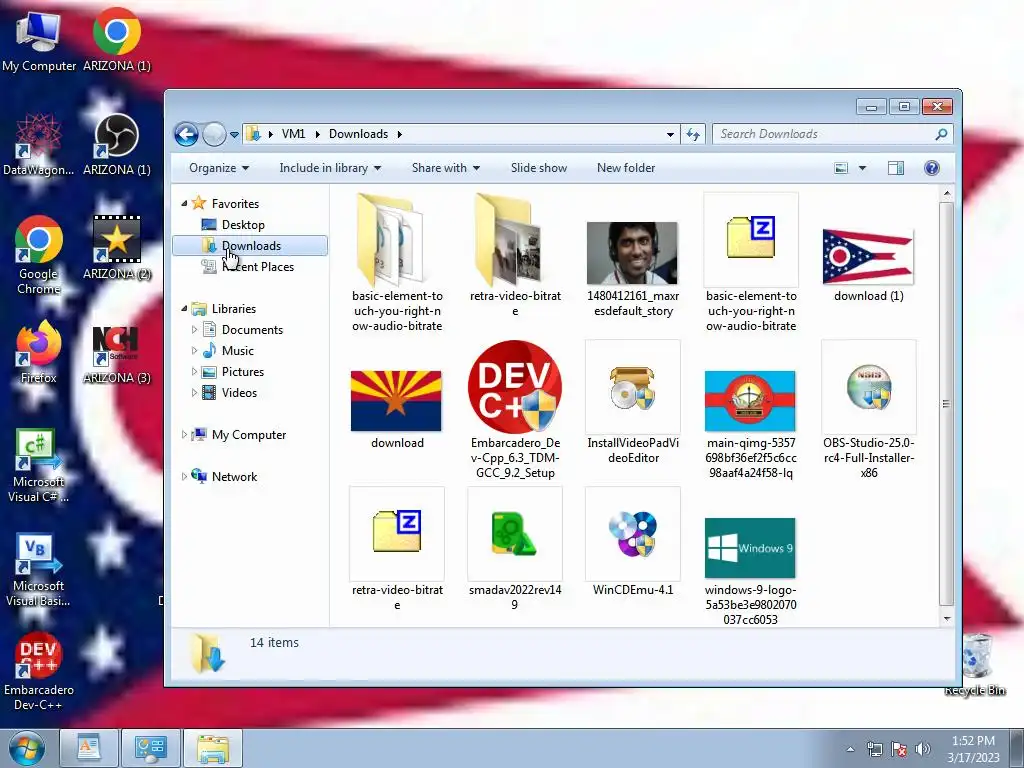The height and width of the screenshot is (768, 1024).
Task: Open Microsoft Visual C# desktop shortcut
Action: click(39, 465)
